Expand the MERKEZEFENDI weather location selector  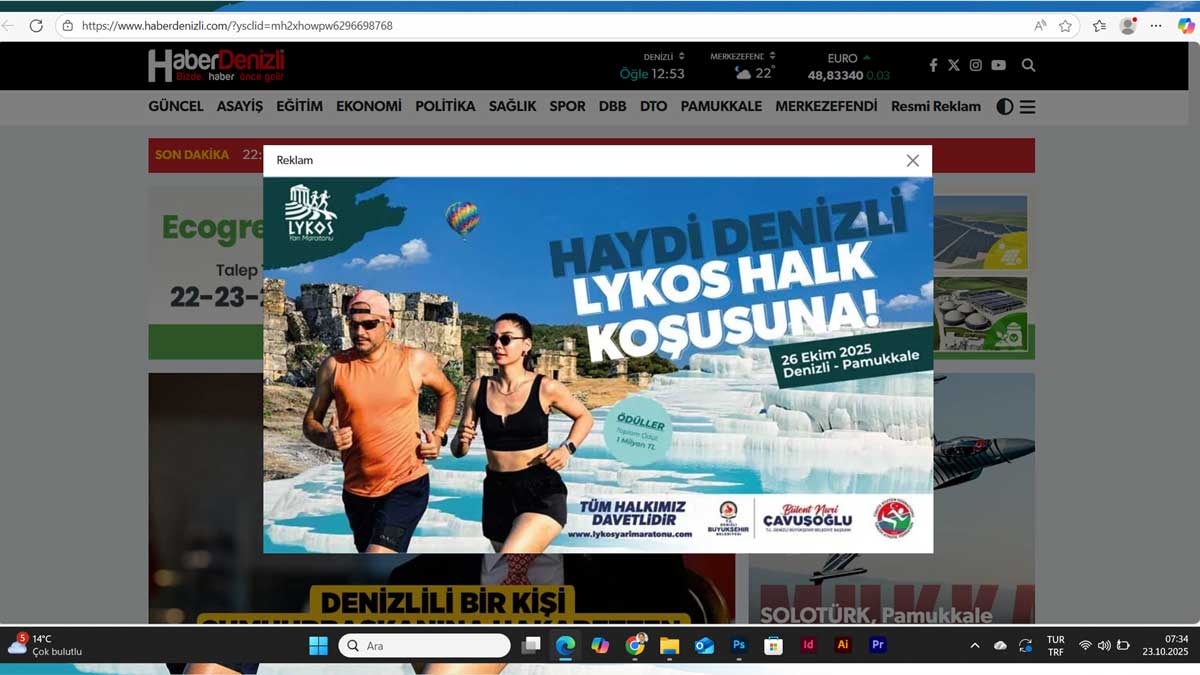pos(772,56)
